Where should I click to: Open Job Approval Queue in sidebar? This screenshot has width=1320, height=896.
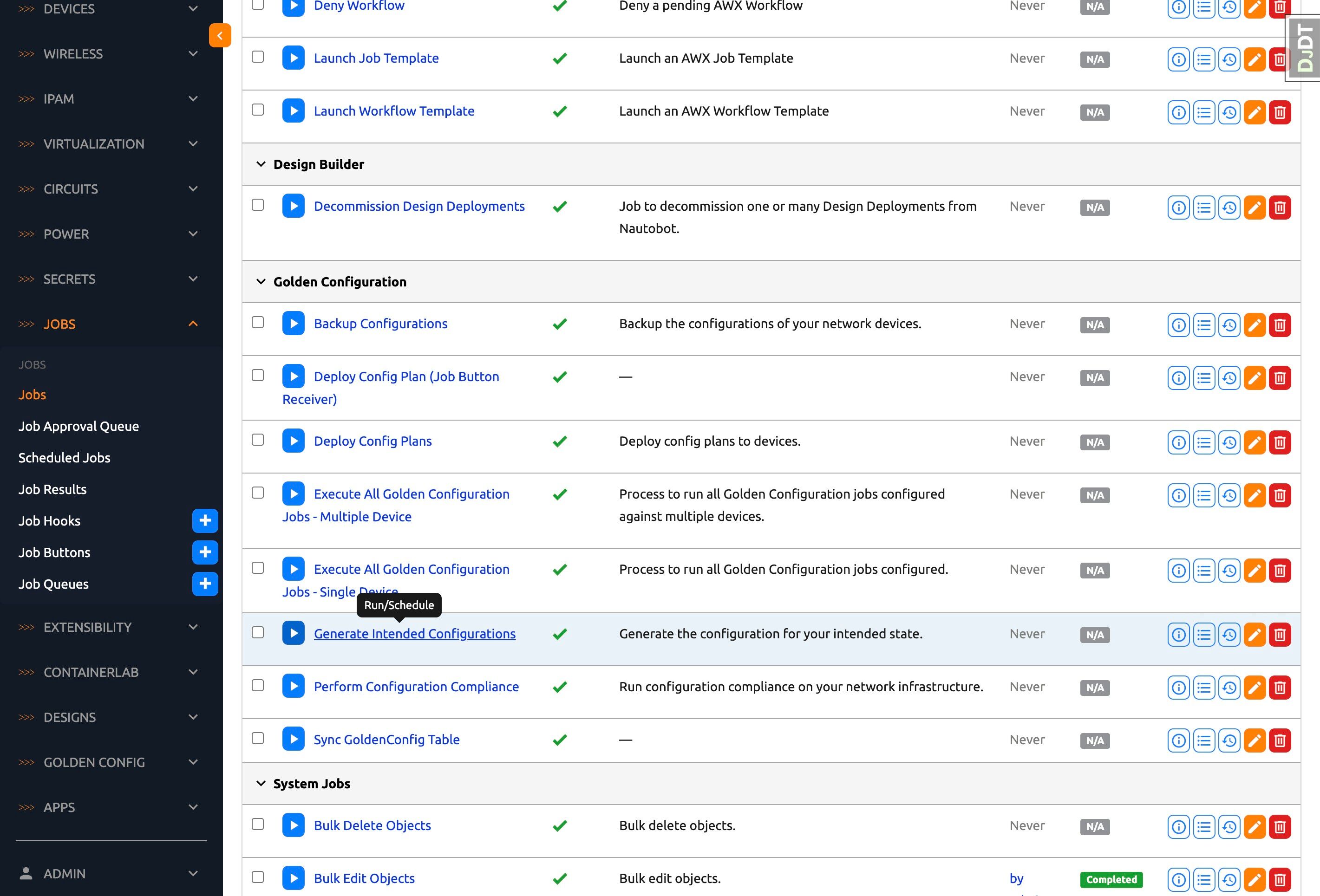(x=78, y=426)
